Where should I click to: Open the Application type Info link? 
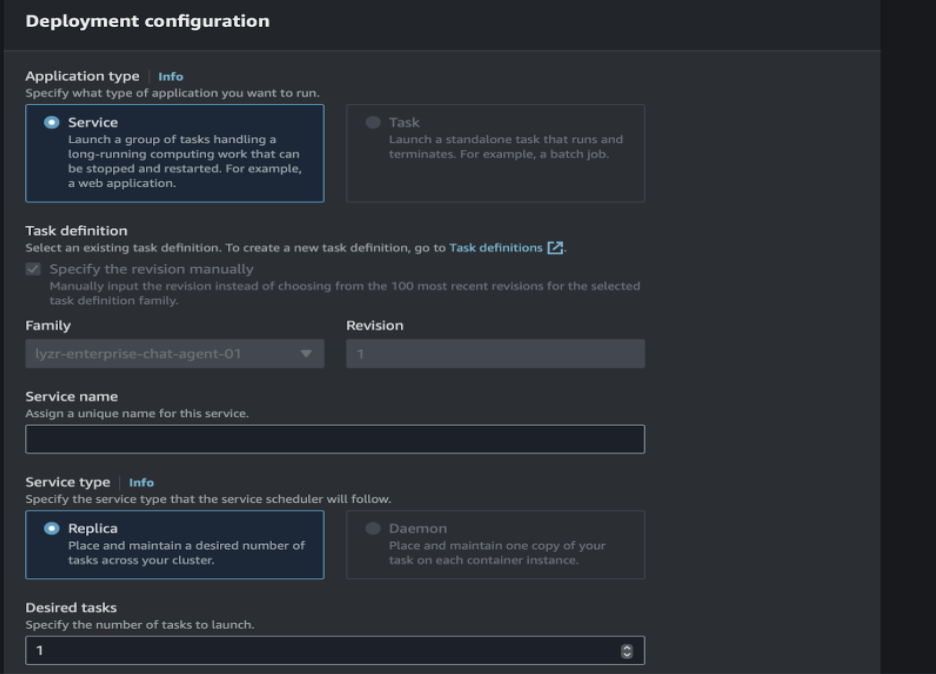171,76
